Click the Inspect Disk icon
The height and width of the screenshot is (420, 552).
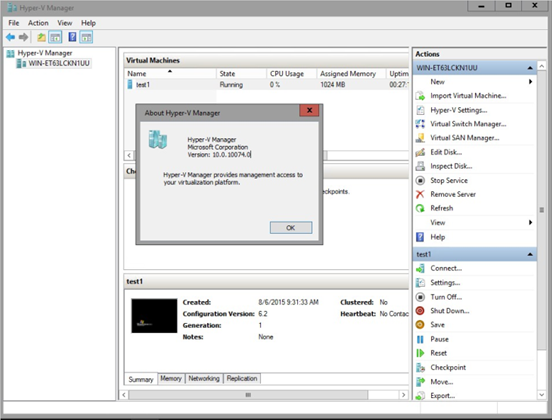point(420,166)
